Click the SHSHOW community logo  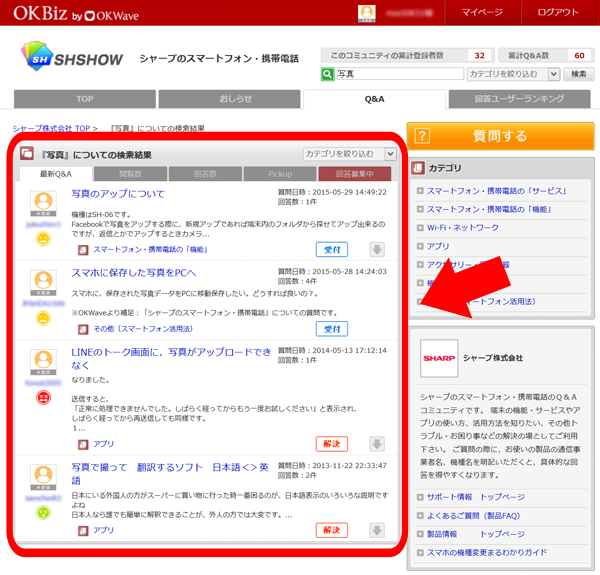coord(72,59)
